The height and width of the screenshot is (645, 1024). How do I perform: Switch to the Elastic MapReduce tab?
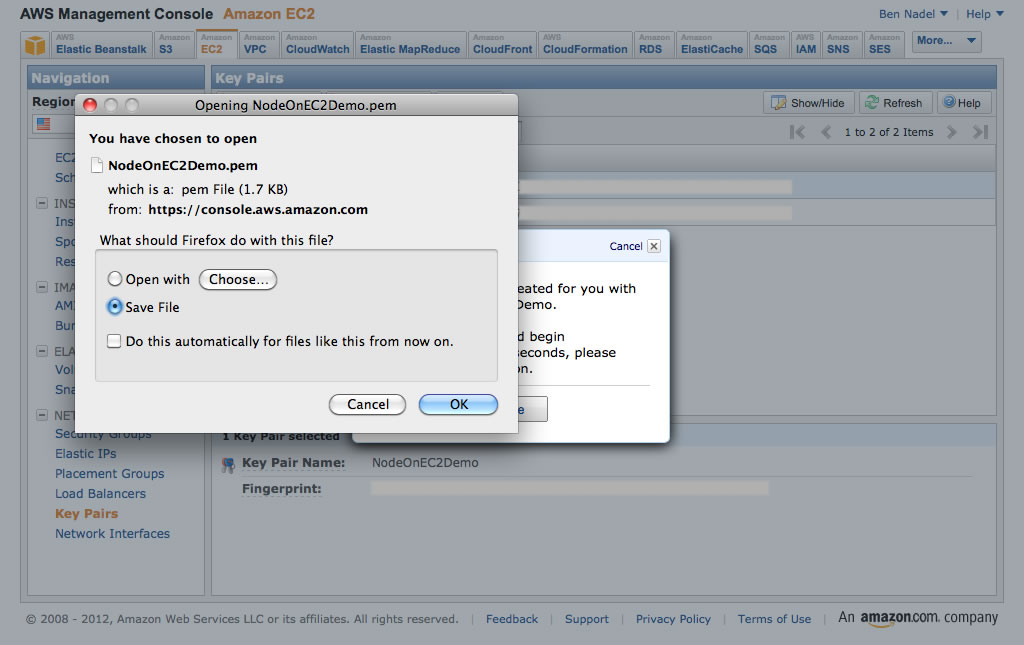[410, 45]
